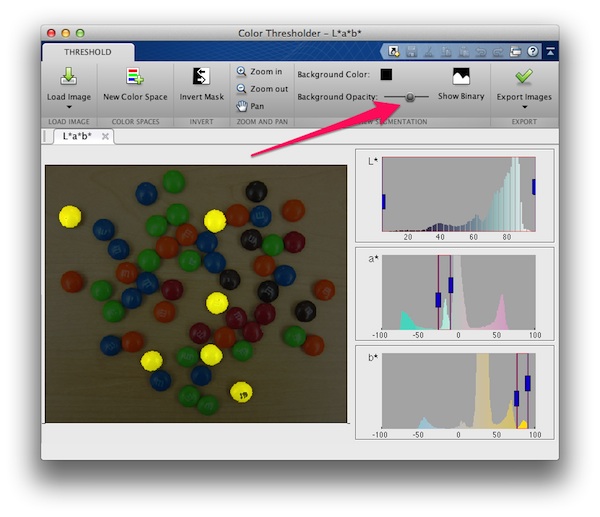Select the L*a*b* document tab
Image resolution: width=600 pixels, height=517 pixels.
[77, 136]
